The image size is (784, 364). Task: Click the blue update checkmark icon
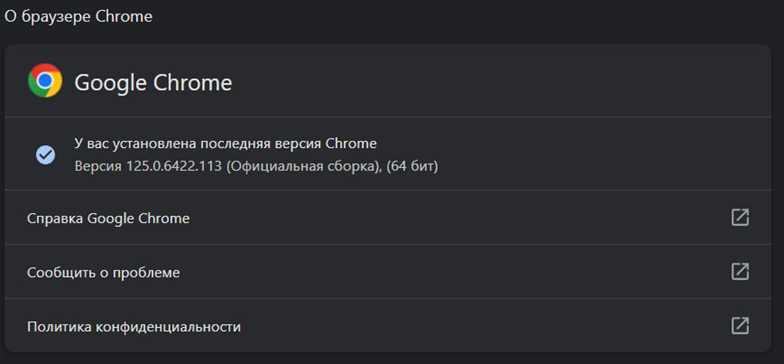coord(46,155)
